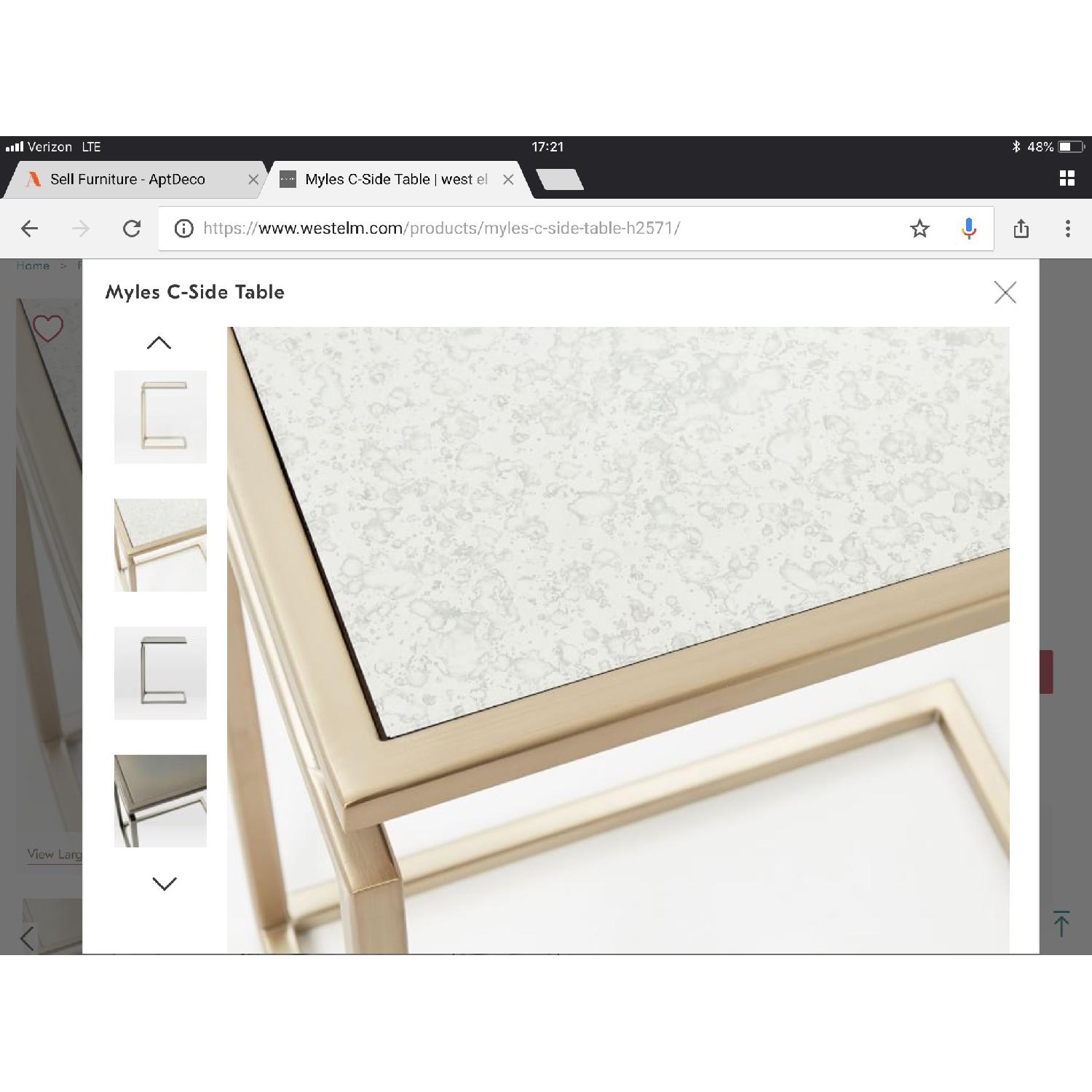Open previous product photo with left arrow
This screenshot has width=1092, height=1092.
[27, 938]
